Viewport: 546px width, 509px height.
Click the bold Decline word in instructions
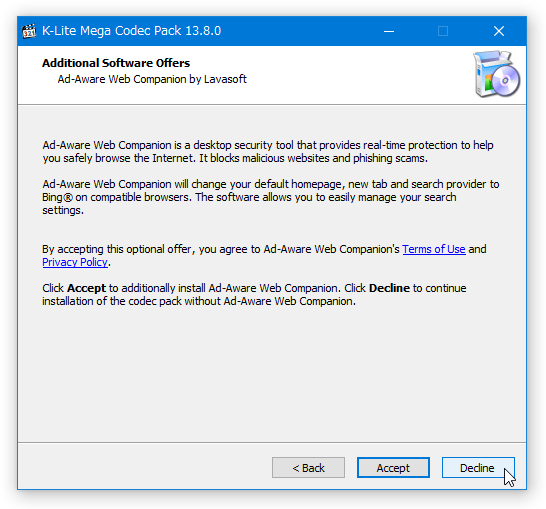click(389, 288)
